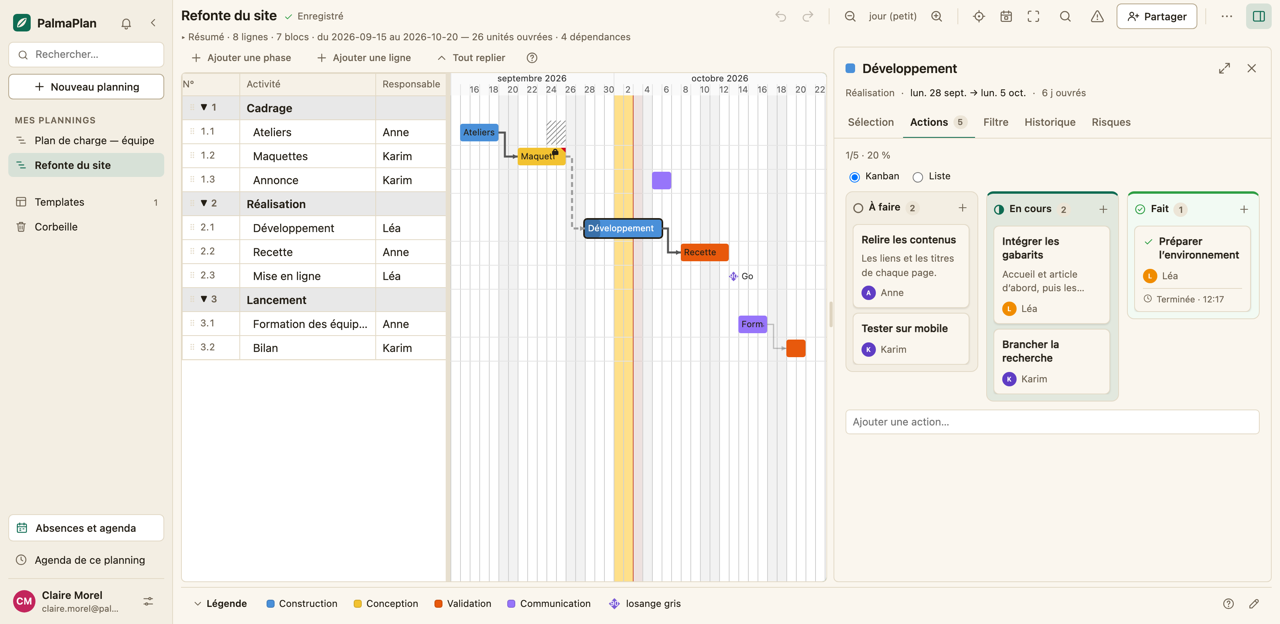
Task: Open Templates in the sidebar
Action: (x=86, y=202)
